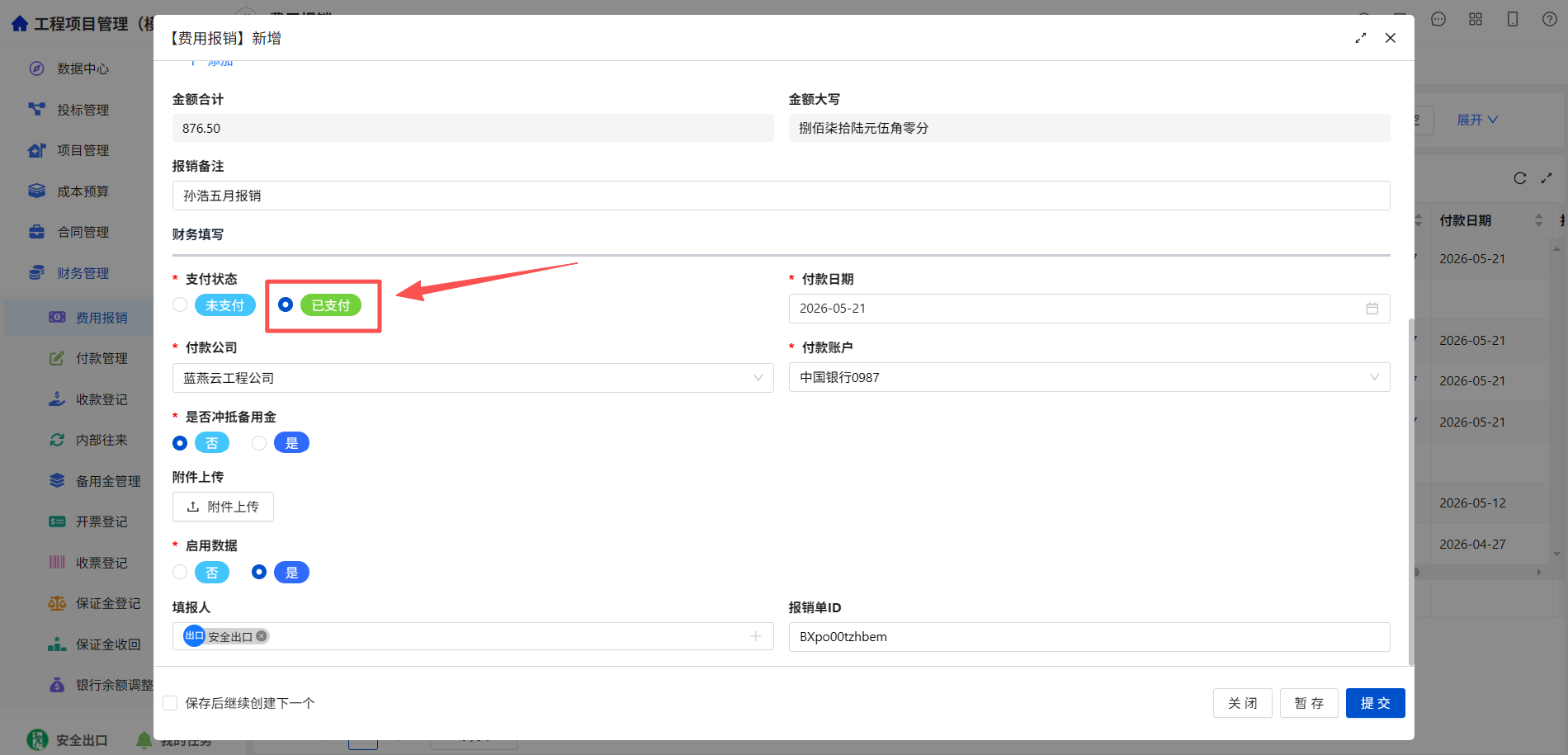Open 内部往来 menu item
1568x755 pixels.
pos(102,440)
